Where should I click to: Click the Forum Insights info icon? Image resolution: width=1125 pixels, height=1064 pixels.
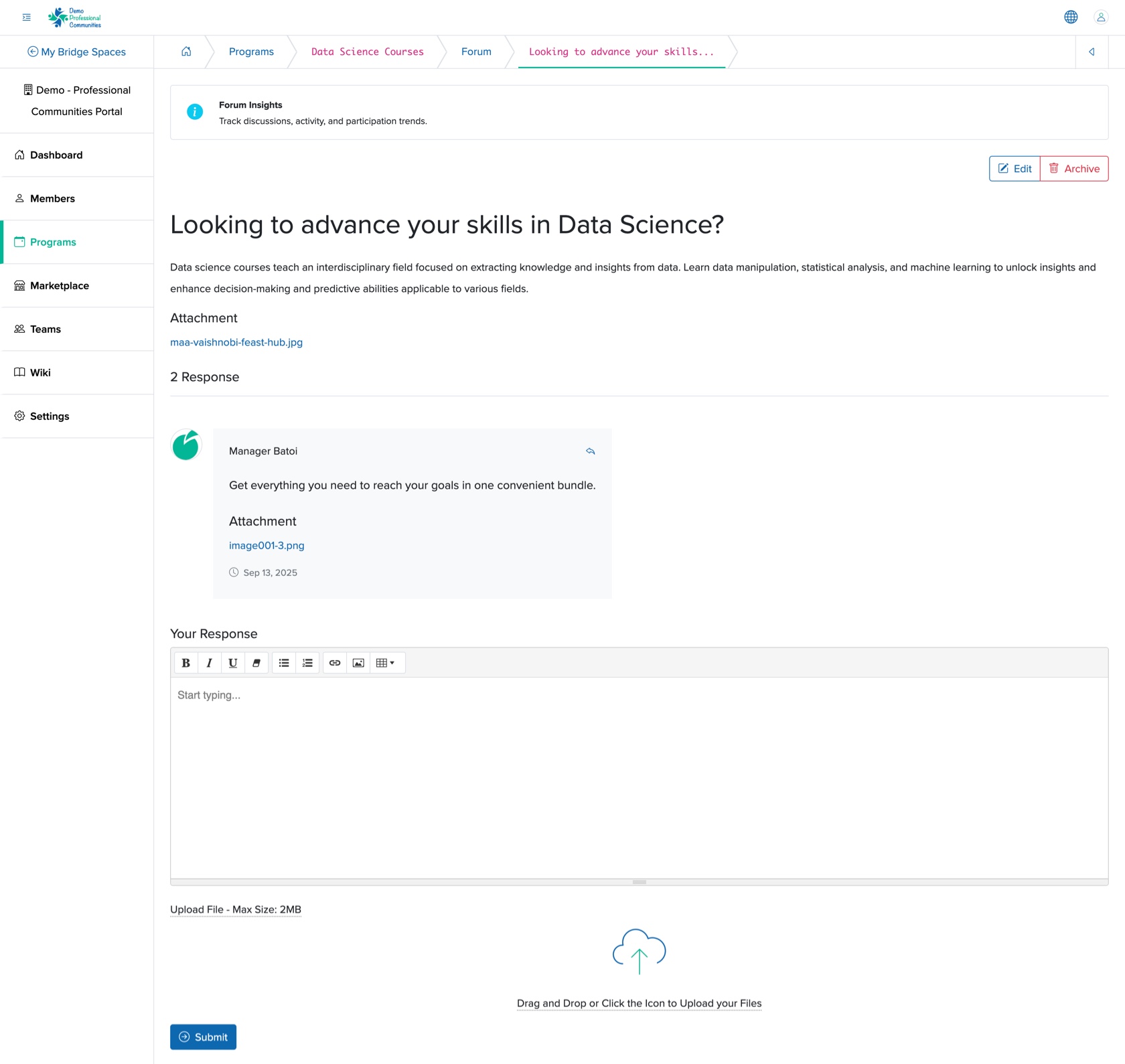tap(195, 112)
